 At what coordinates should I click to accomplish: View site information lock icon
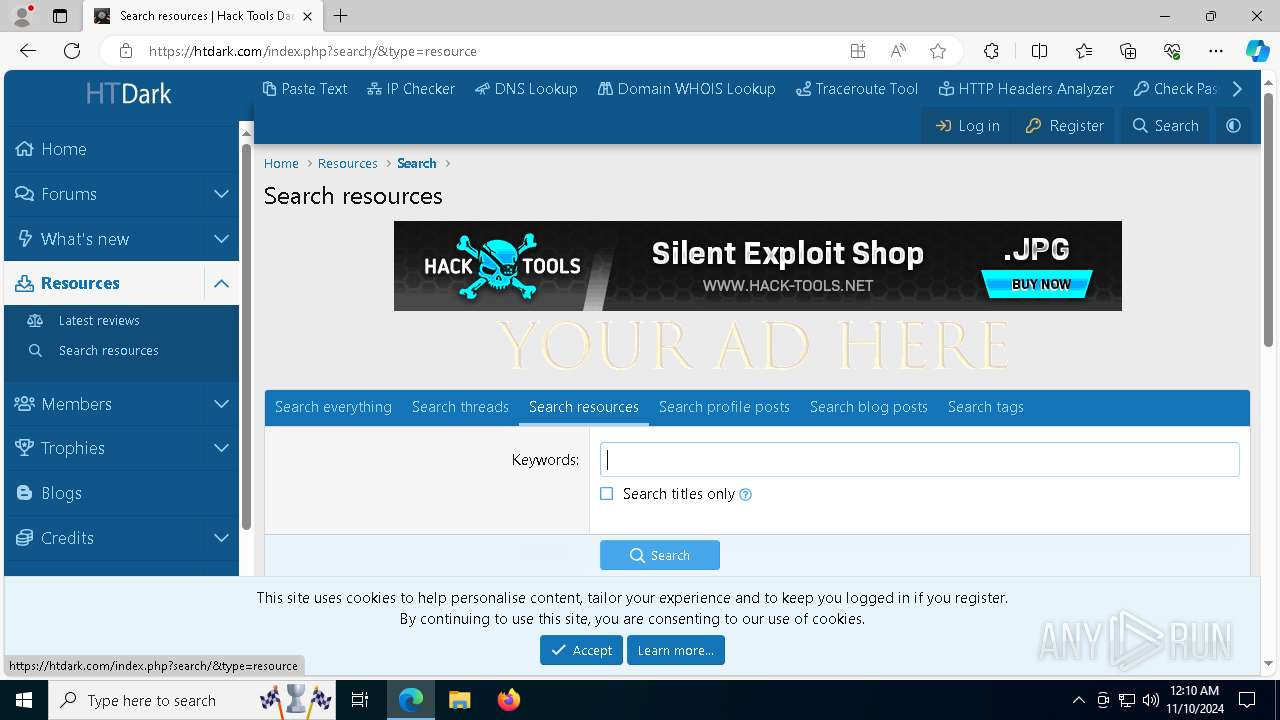click(125, 51)
